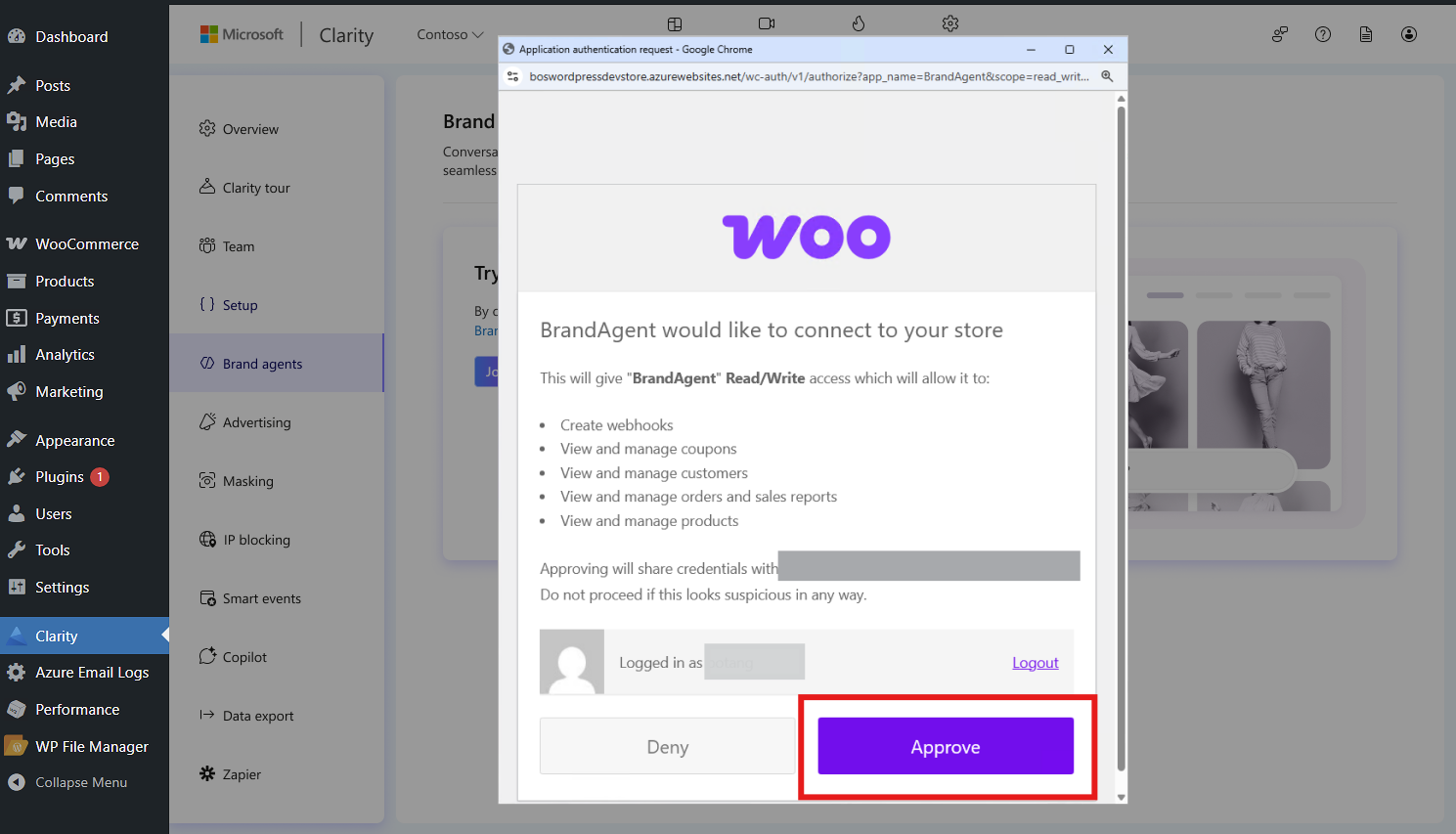Click the Plugins update count badge
The image size is (1456, 834).
(x=100, y=477)
